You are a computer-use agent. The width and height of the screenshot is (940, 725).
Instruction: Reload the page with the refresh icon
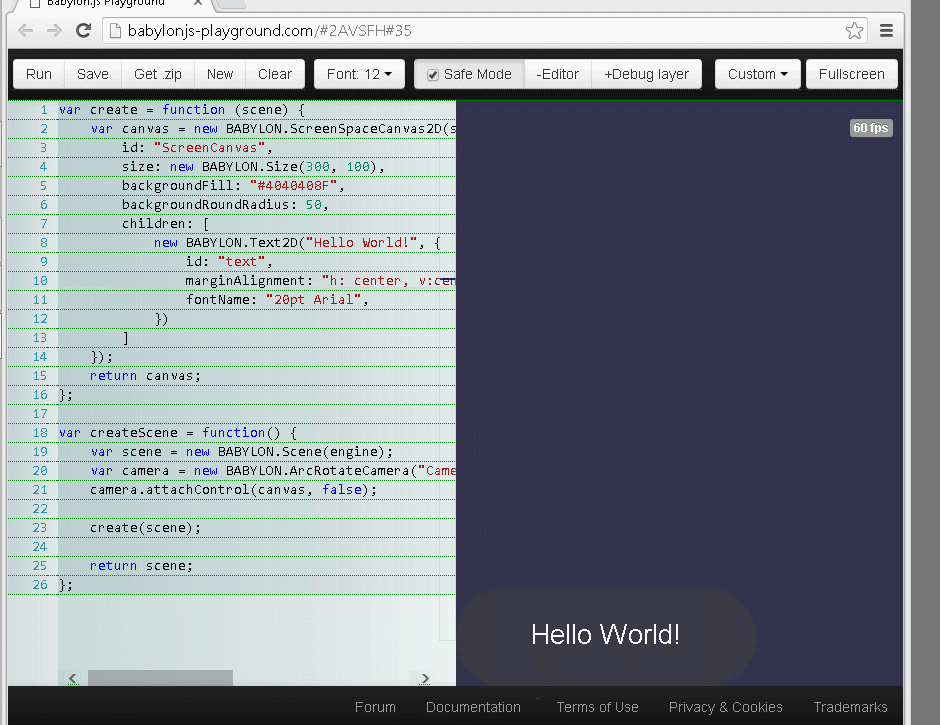(83, 31)
